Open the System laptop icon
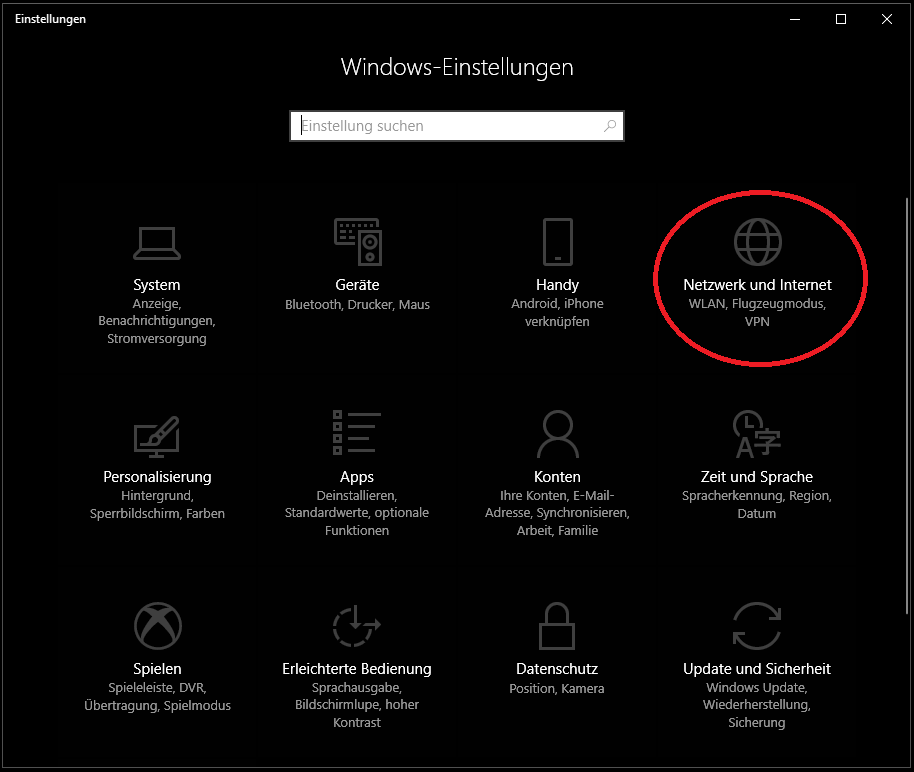This screenshot has width=914, height=772. (x=157, y=242)
